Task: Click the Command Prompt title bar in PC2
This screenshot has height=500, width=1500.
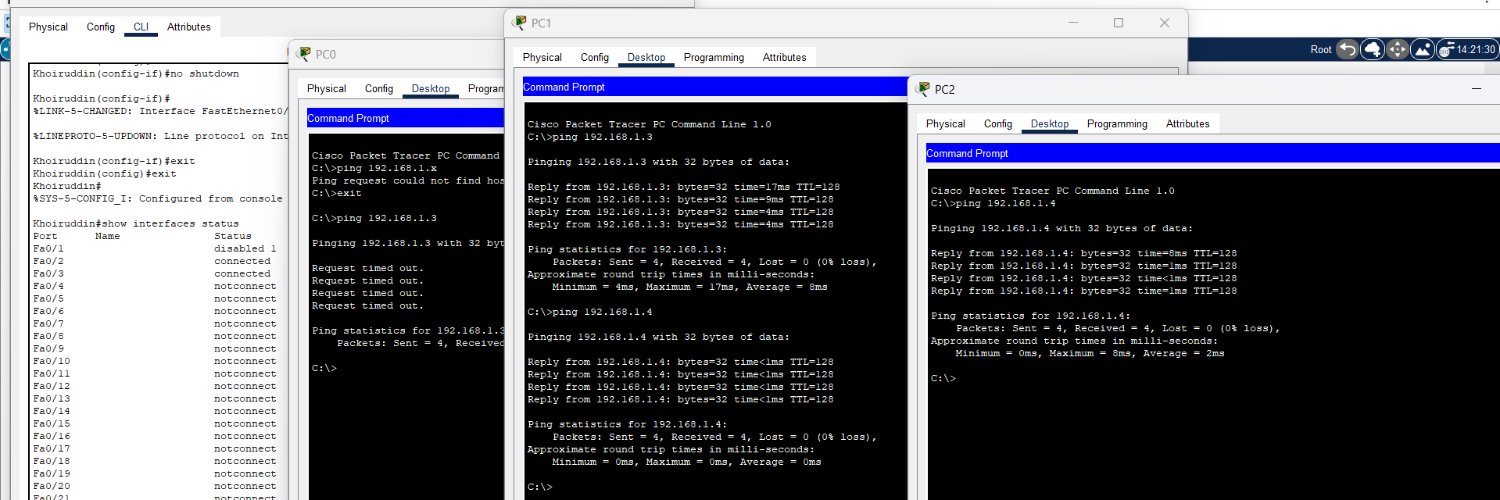Action: pyautogui.click(x=1213, y=153)
